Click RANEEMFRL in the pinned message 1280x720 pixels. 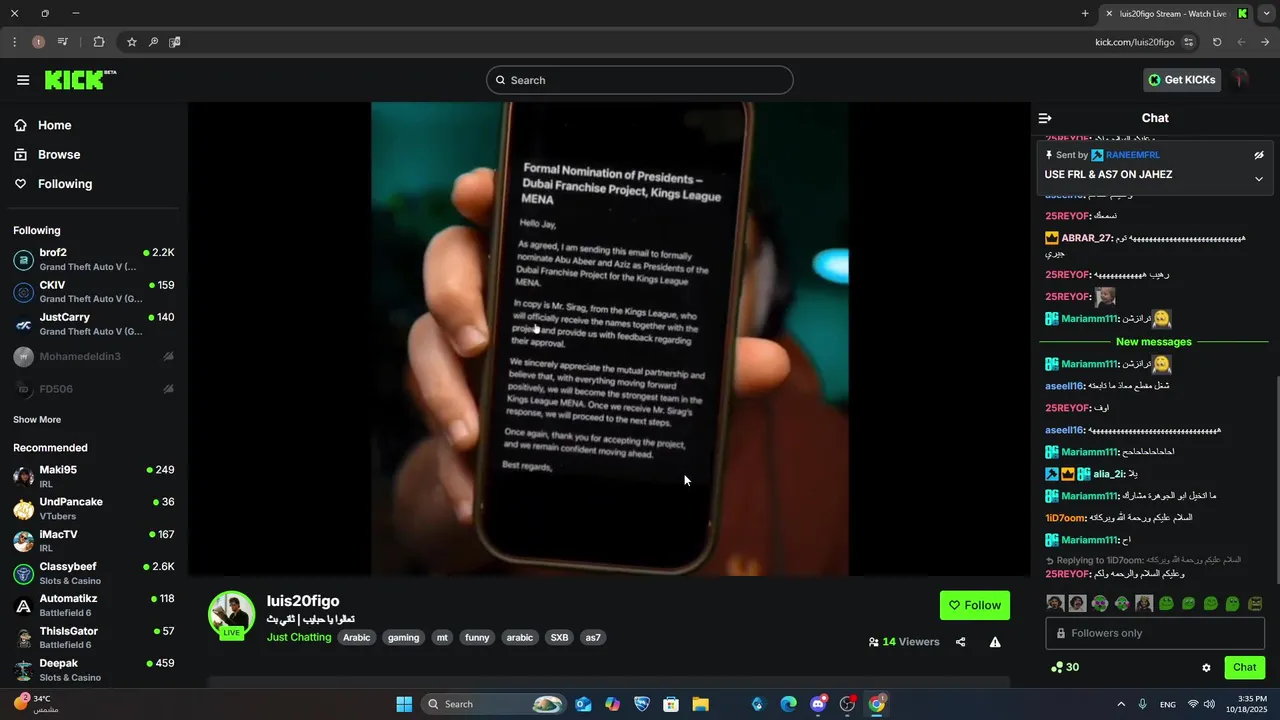[x=1133, y=155]
